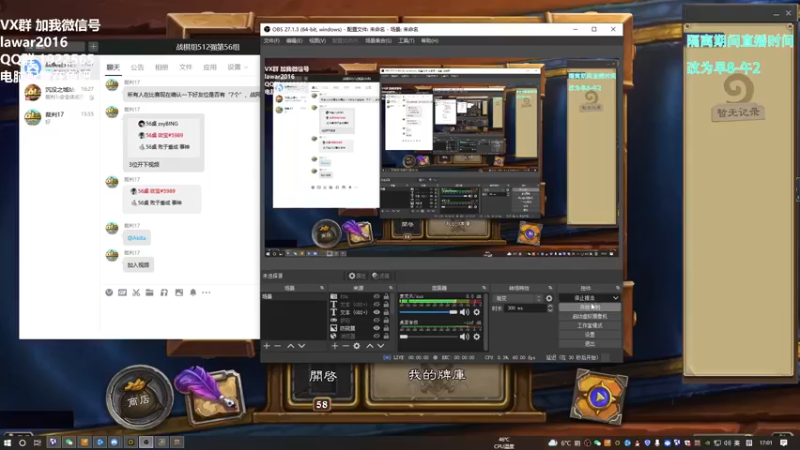Mute the desktop audio channel
This screenshot has height=450, width=800.
tap(464, 337)
